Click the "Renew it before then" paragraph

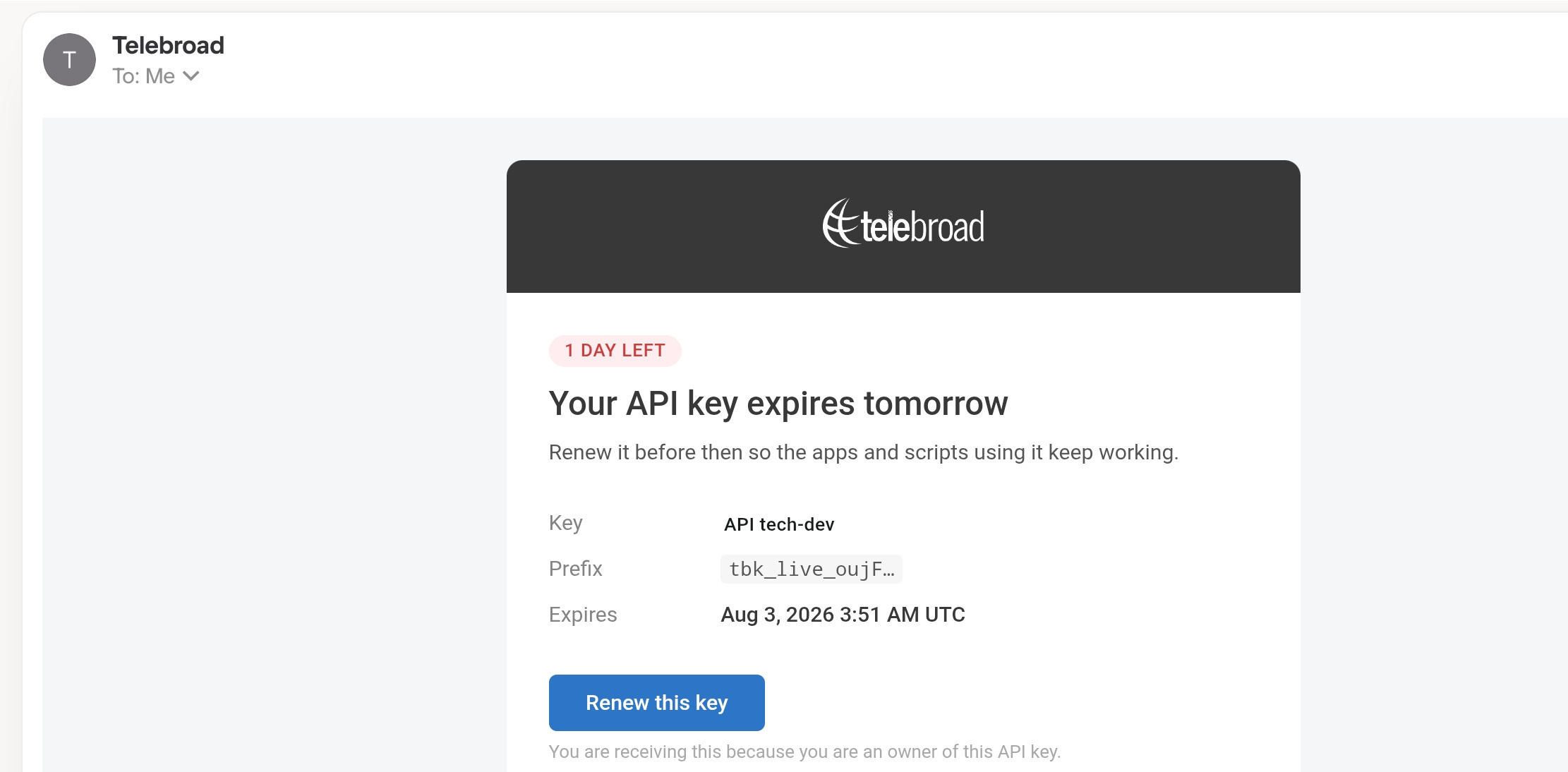click(x=864, y=452)
